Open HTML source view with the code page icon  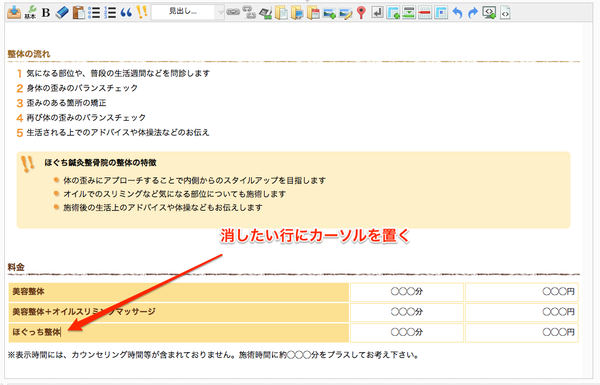[x=505, y=13]
